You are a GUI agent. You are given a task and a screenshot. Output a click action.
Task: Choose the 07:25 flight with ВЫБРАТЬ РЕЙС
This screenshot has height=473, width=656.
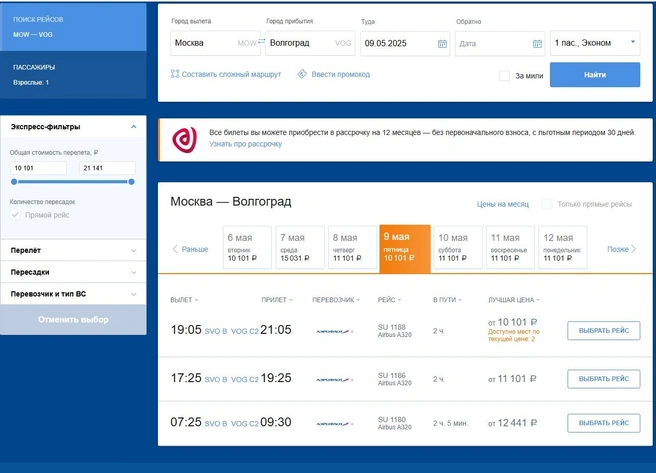604,423
